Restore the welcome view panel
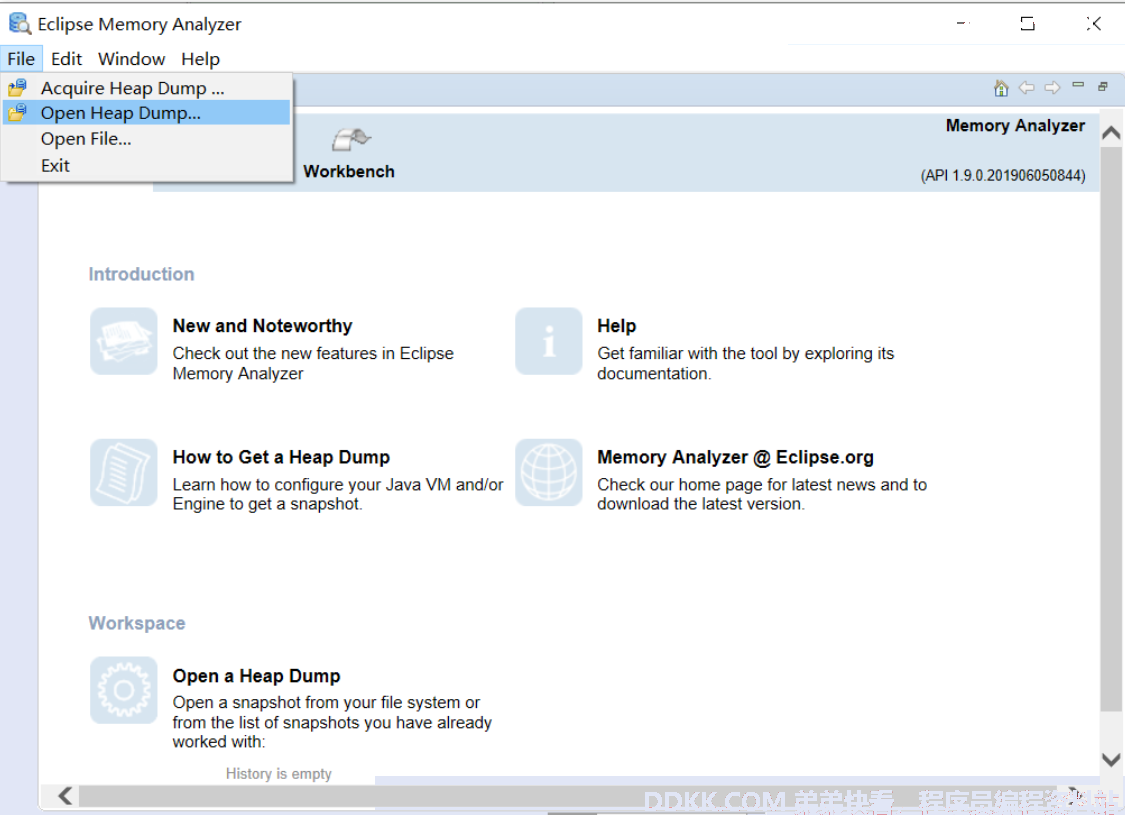This screenshot has width=1125, height=815. (1103, 86)
